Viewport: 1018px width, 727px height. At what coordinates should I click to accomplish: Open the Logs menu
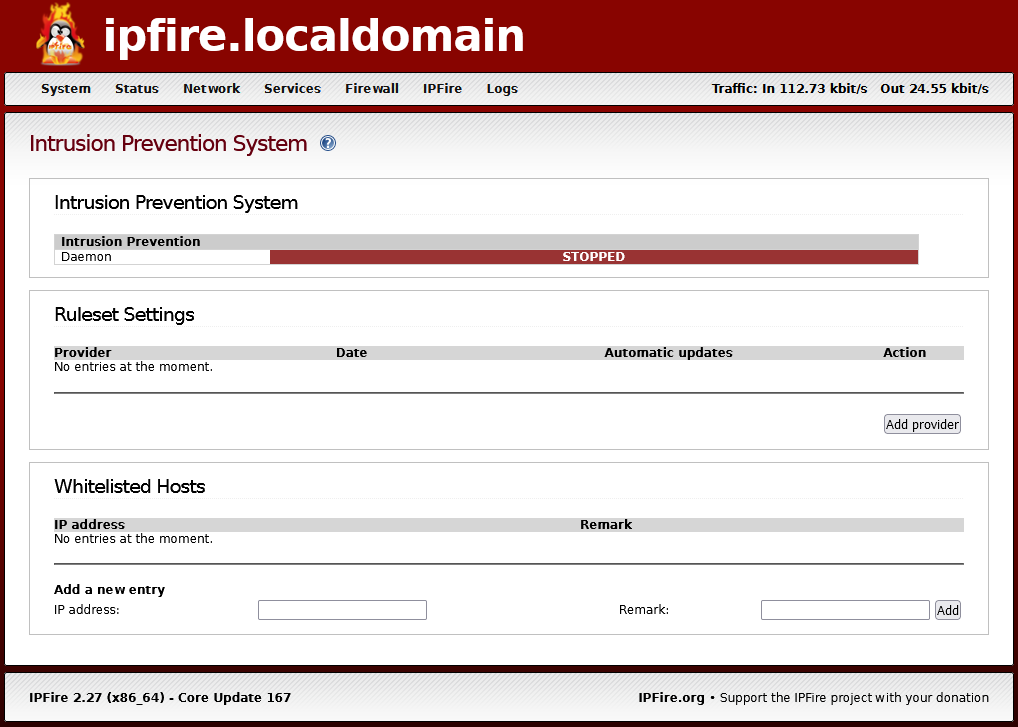[x=502, y=89]
